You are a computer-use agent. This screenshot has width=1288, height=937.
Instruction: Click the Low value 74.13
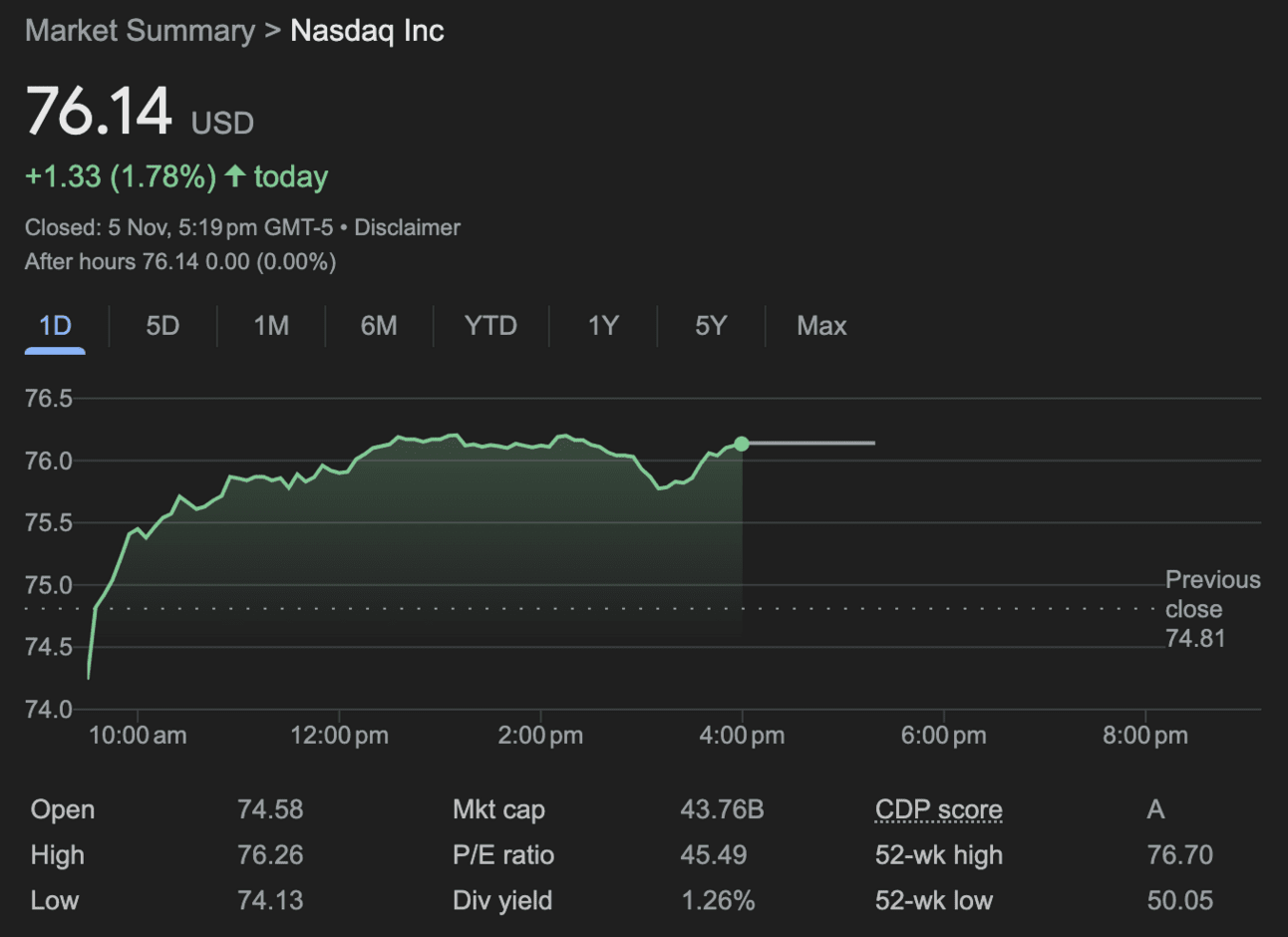[270, 901]
